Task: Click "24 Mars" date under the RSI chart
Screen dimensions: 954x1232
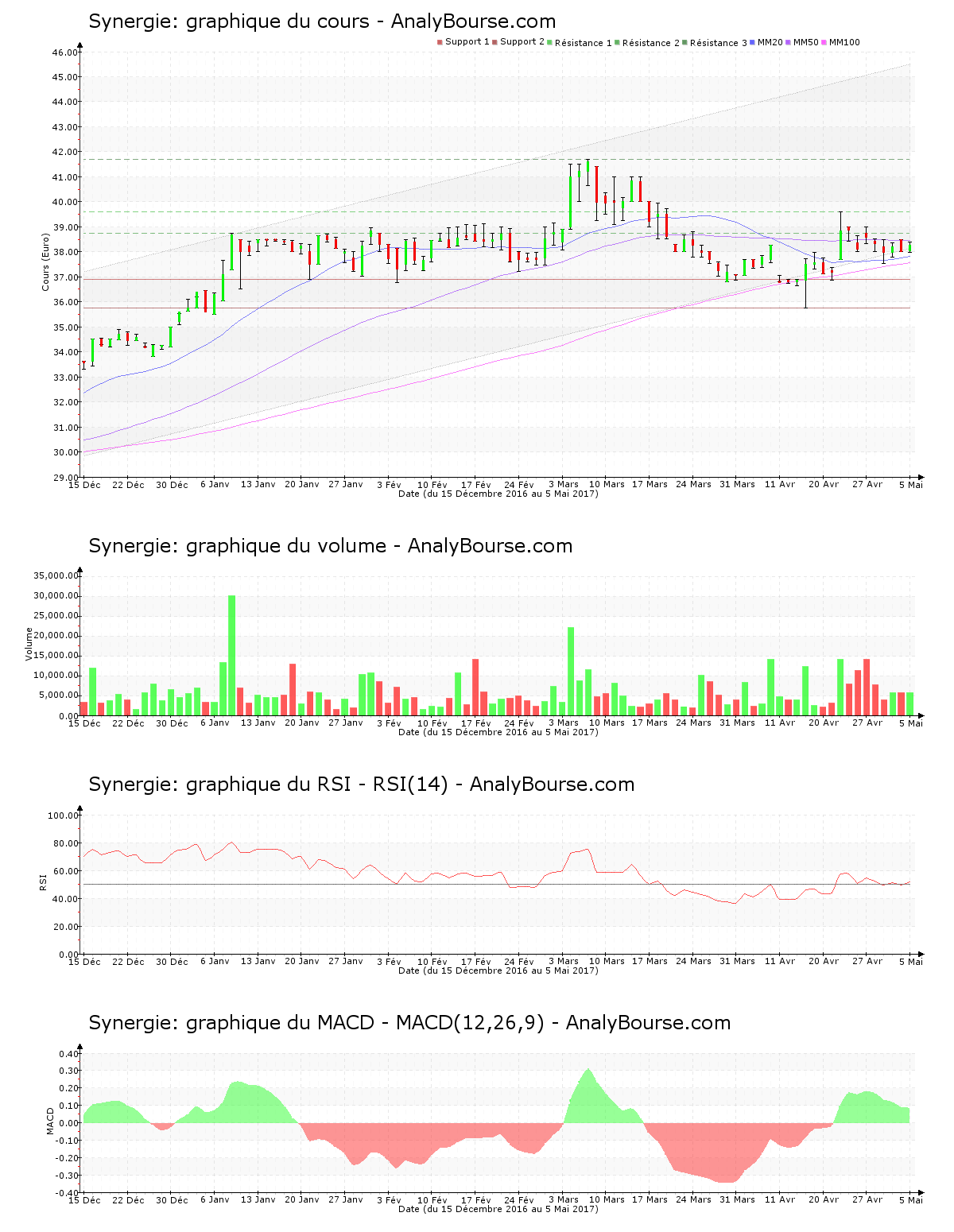Action: pyautogui.click(x=693, y=961)
